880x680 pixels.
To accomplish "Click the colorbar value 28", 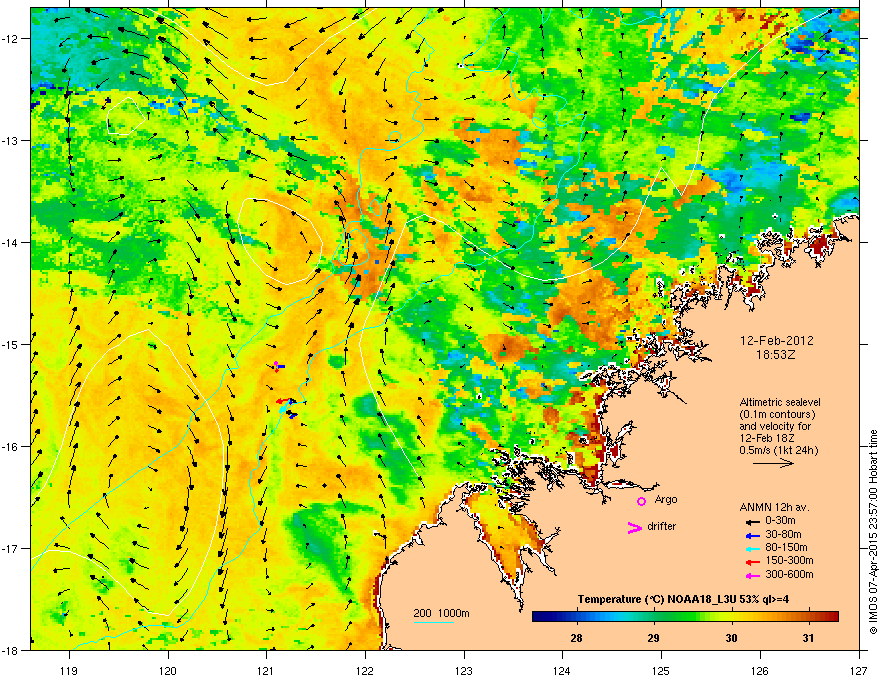I will coord(576,638).
